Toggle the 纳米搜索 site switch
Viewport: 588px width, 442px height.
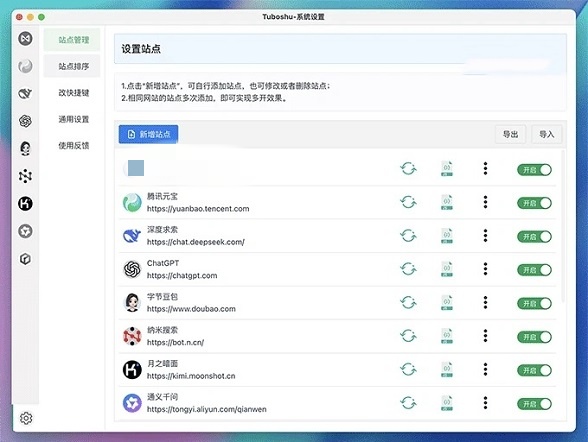click(534, 337)
